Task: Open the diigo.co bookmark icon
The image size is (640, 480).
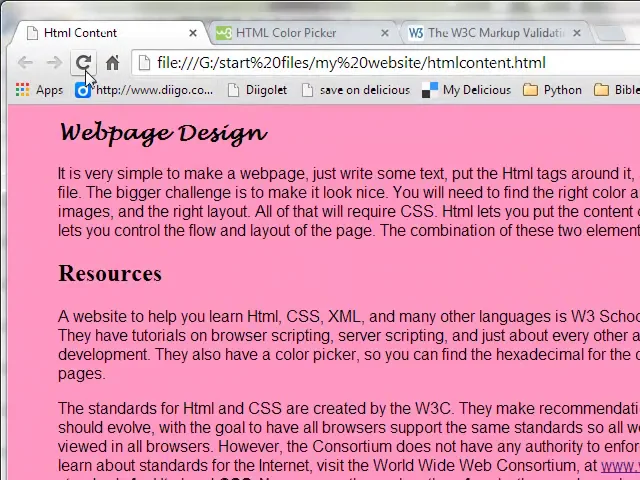Action: pyautogui.click(x=82, y=90)
